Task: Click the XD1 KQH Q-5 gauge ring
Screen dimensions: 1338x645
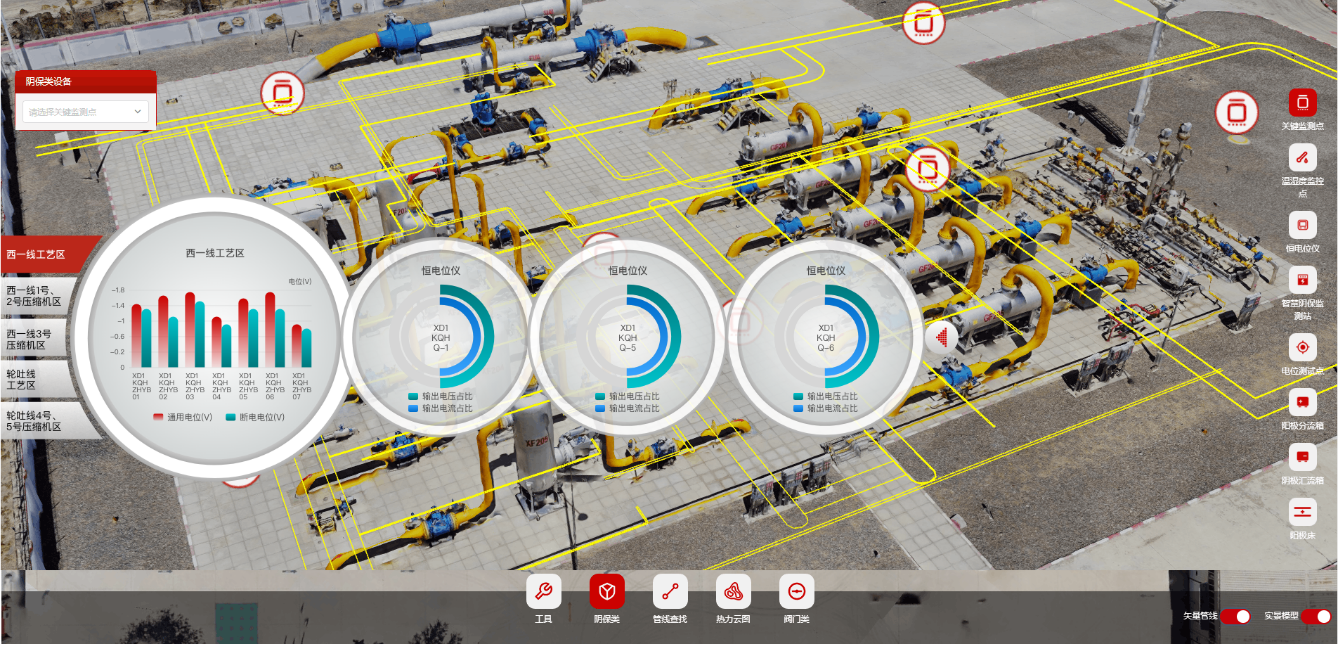Action: pos(628,338)
